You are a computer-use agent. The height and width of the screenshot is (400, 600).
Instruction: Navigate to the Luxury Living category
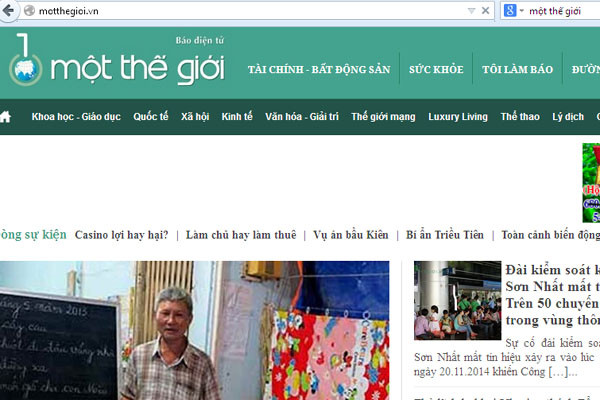tap(458, 117)
